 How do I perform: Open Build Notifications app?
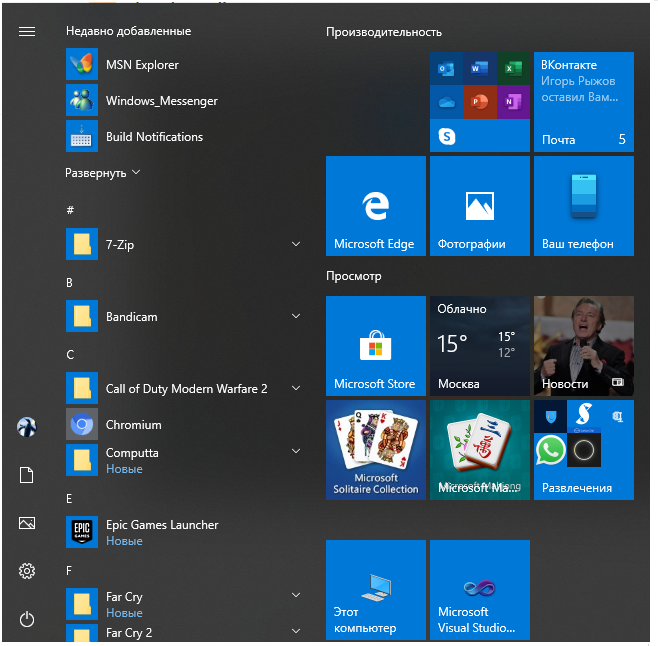coord(185,136)
